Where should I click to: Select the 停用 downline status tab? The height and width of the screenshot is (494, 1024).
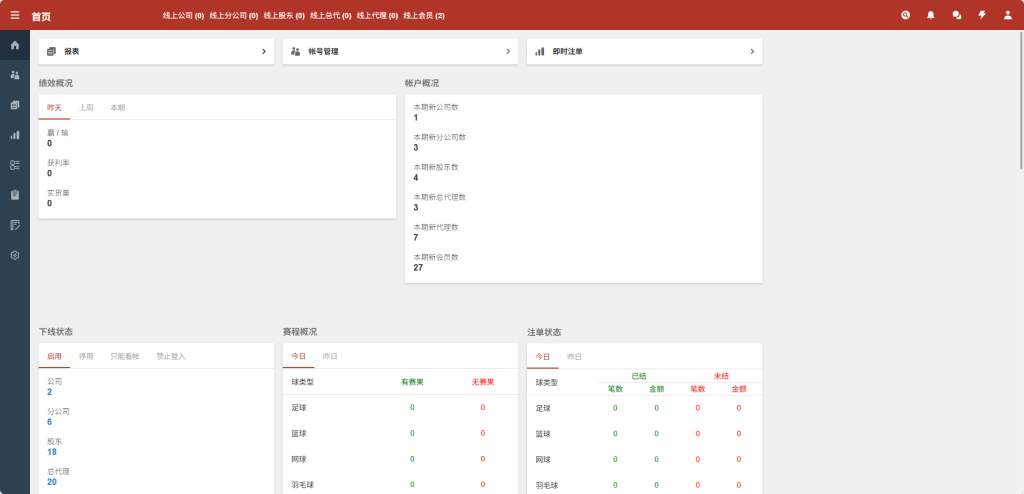(86, 356)
